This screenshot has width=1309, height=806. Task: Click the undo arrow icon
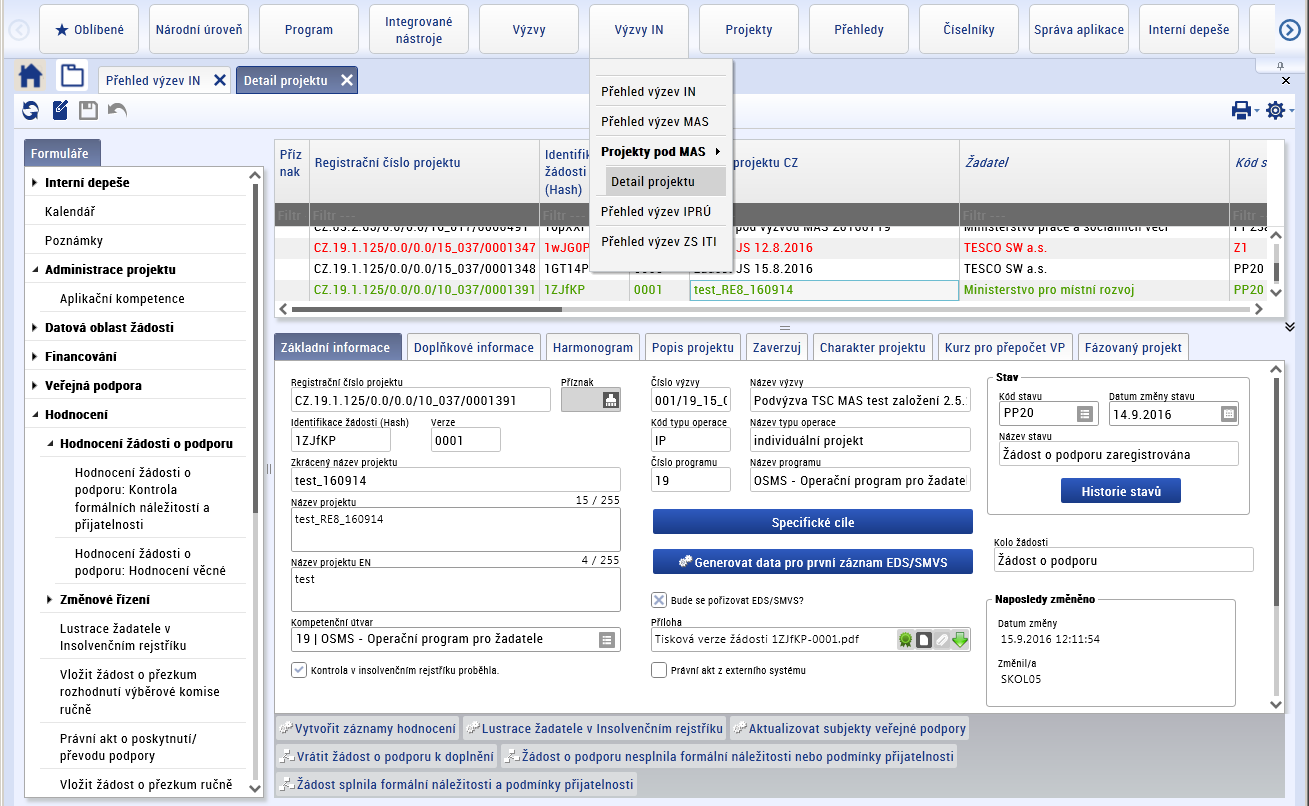click(x=118, y=110)
